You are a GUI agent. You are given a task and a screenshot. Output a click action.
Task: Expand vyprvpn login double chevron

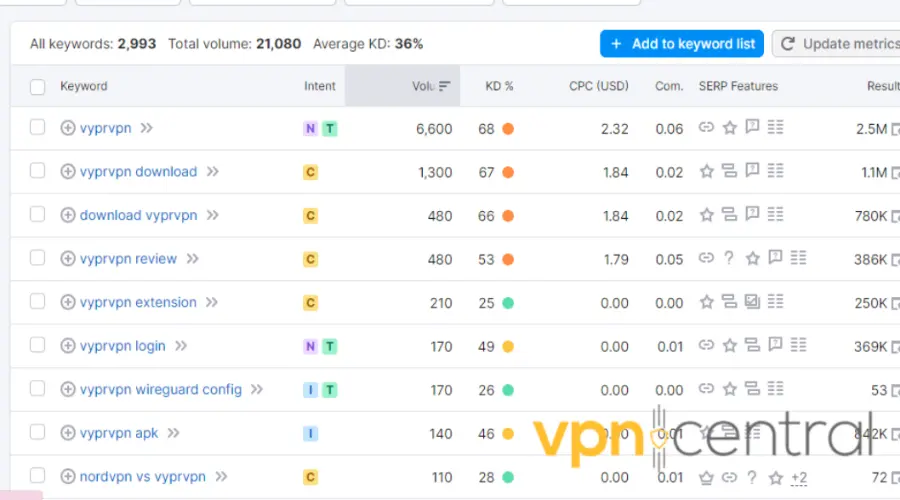tap(181, 346)
